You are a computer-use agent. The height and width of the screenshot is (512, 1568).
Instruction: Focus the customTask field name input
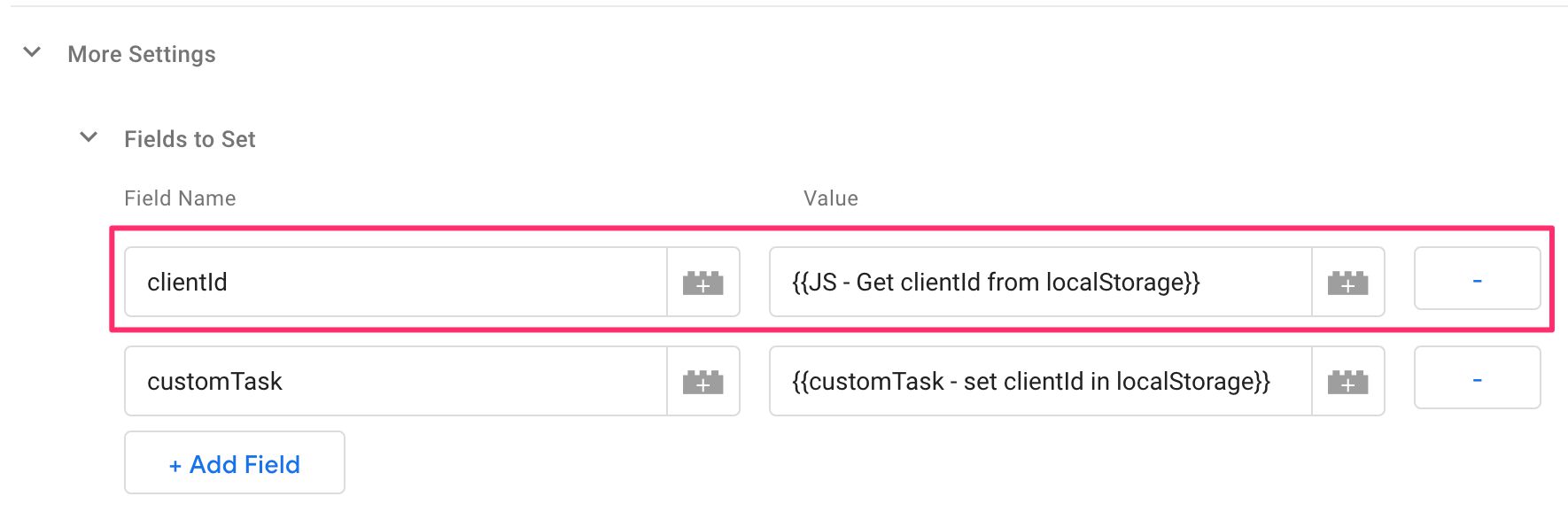396,382
